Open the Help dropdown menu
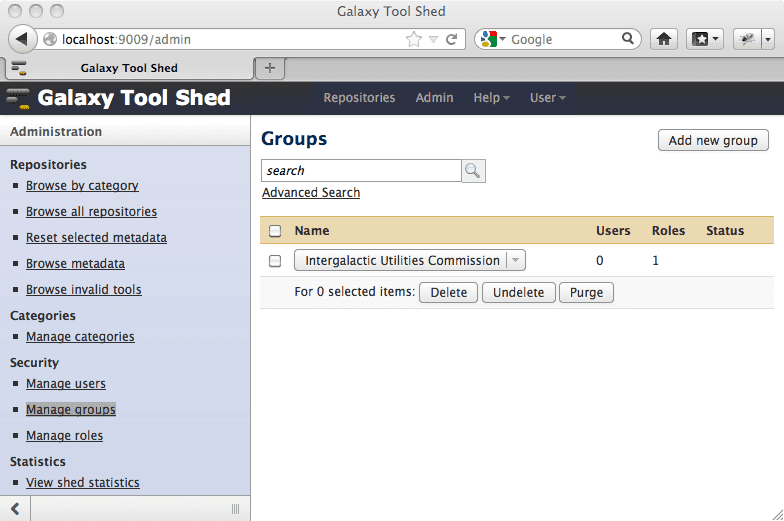 click(x=491, y=98)
